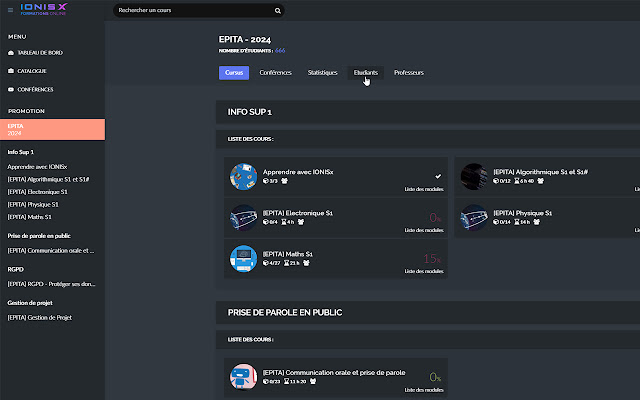
Task: Open Communication orale course thumbnail
Action: (x=243, y=377)
